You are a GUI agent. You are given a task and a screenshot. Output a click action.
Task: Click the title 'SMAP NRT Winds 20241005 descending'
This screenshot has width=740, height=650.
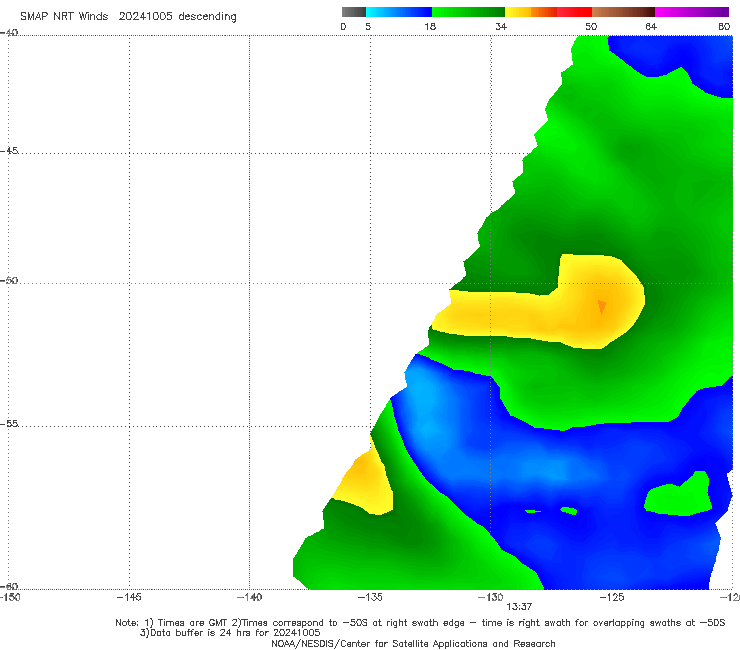tap(128, 16)
